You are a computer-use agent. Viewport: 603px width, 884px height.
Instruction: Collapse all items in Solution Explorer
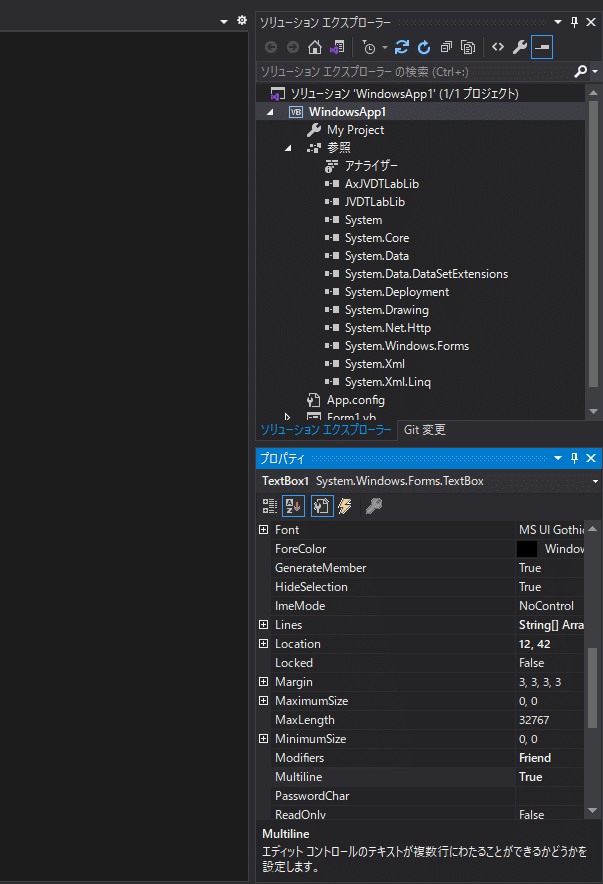click(446, 47)
